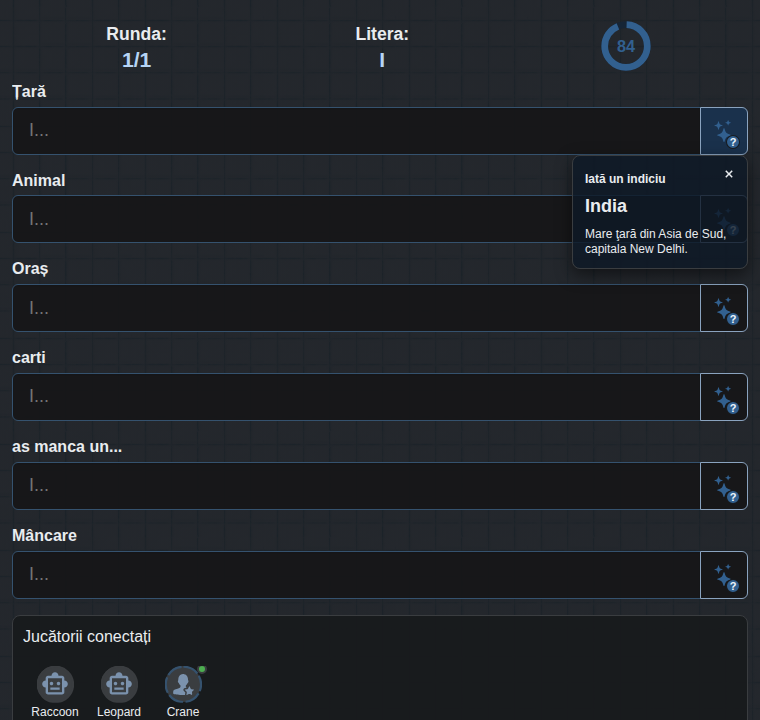Image resolution: width=760 pixels, height=720 pixels.
Task: Focus the Oraș input field
Action: tap(356, 308)
